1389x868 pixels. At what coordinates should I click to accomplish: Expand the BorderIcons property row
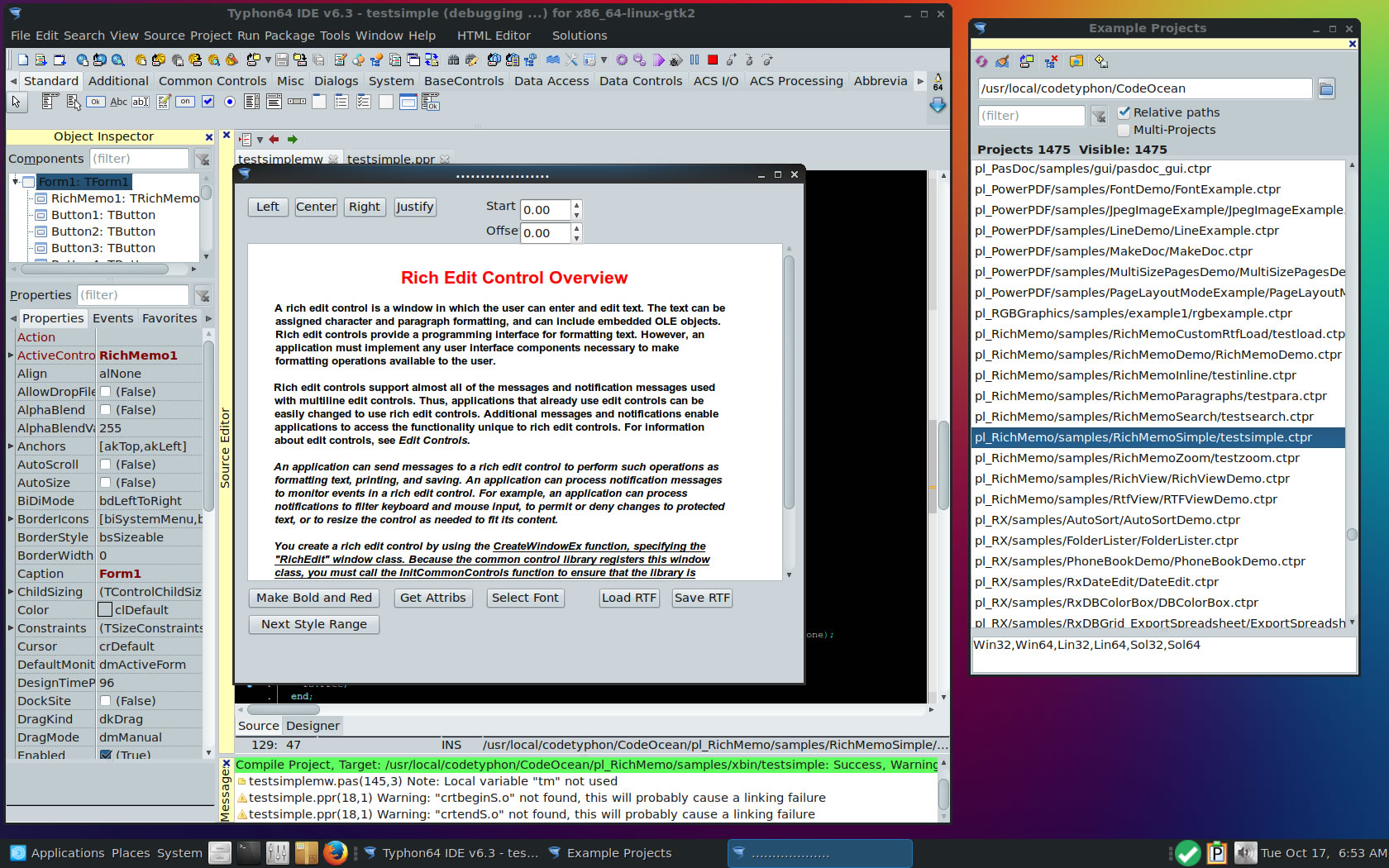(11, 519)
